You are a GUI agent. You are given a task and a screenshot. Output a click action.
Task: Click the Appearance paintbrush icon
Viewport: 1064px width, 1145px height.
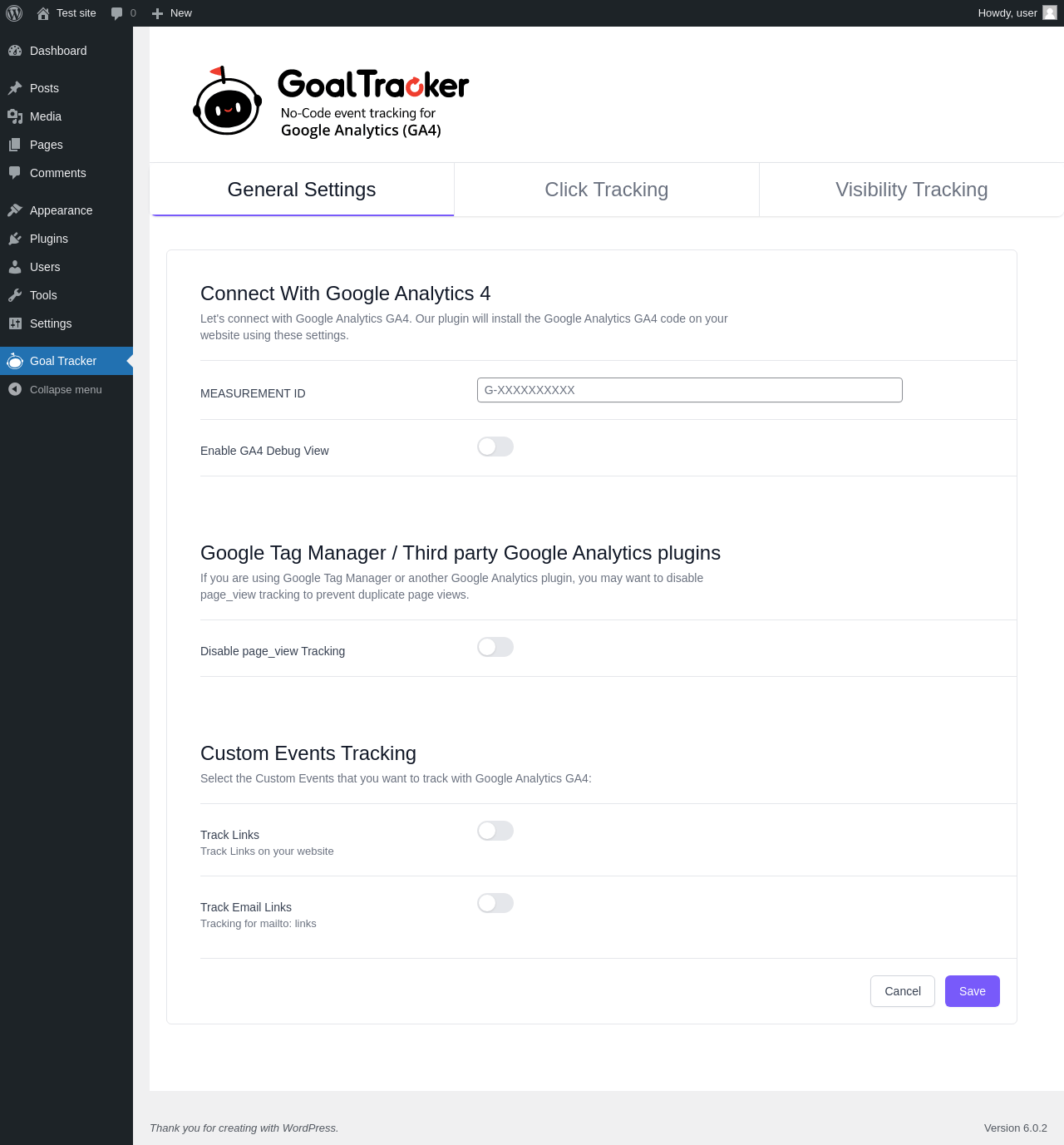click(x=15, y=210)
